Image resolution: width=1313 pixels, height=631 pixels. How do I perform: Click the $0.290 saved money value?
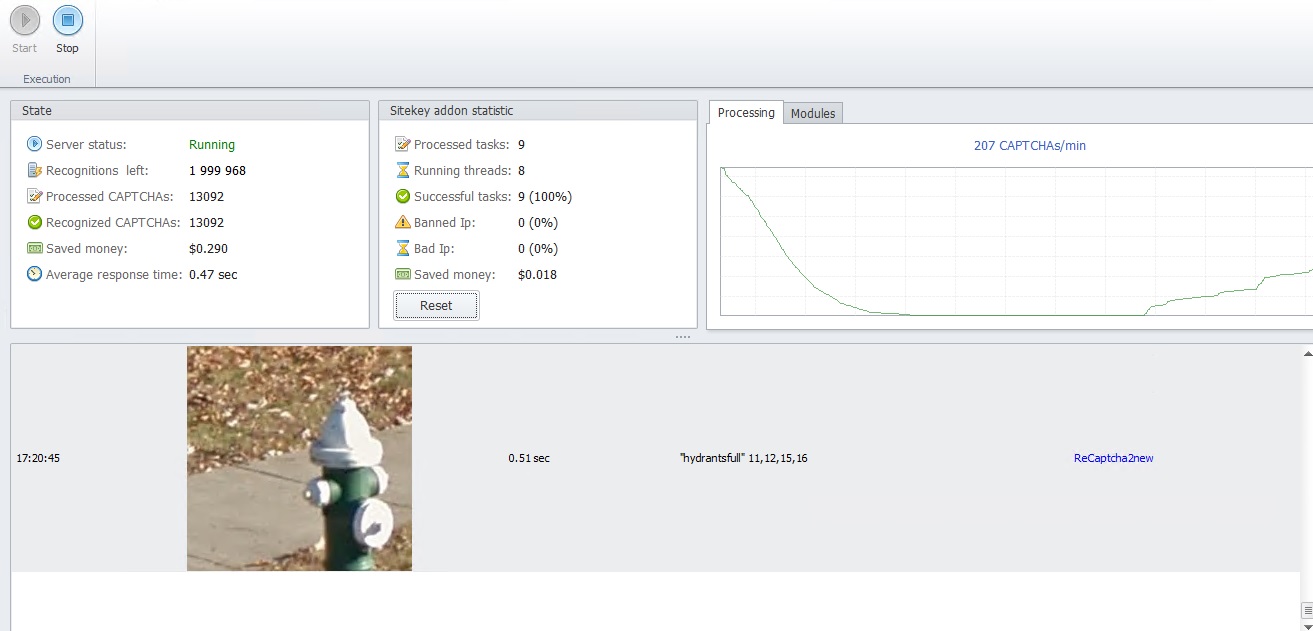pos(207,249)
